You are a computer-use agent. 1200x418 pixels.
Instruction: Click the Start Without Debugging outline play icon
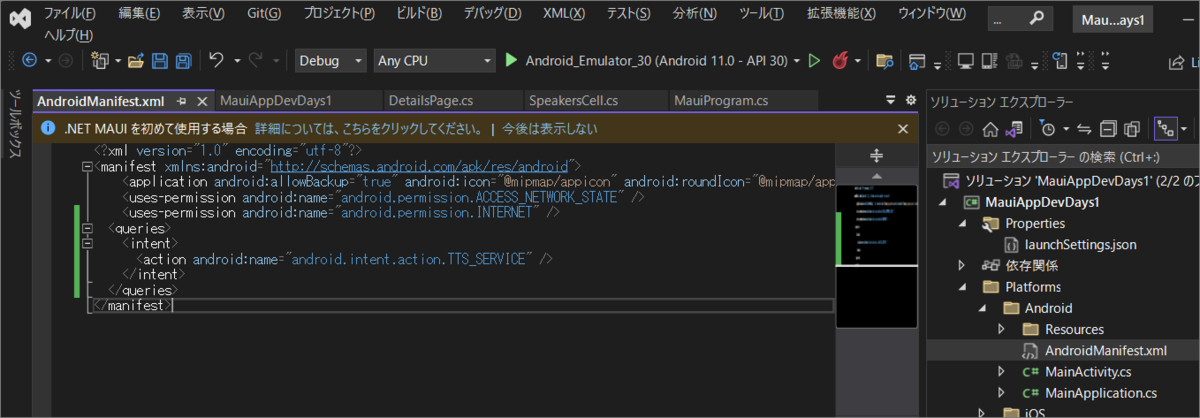pyautogui.click(x=814, y=61)
